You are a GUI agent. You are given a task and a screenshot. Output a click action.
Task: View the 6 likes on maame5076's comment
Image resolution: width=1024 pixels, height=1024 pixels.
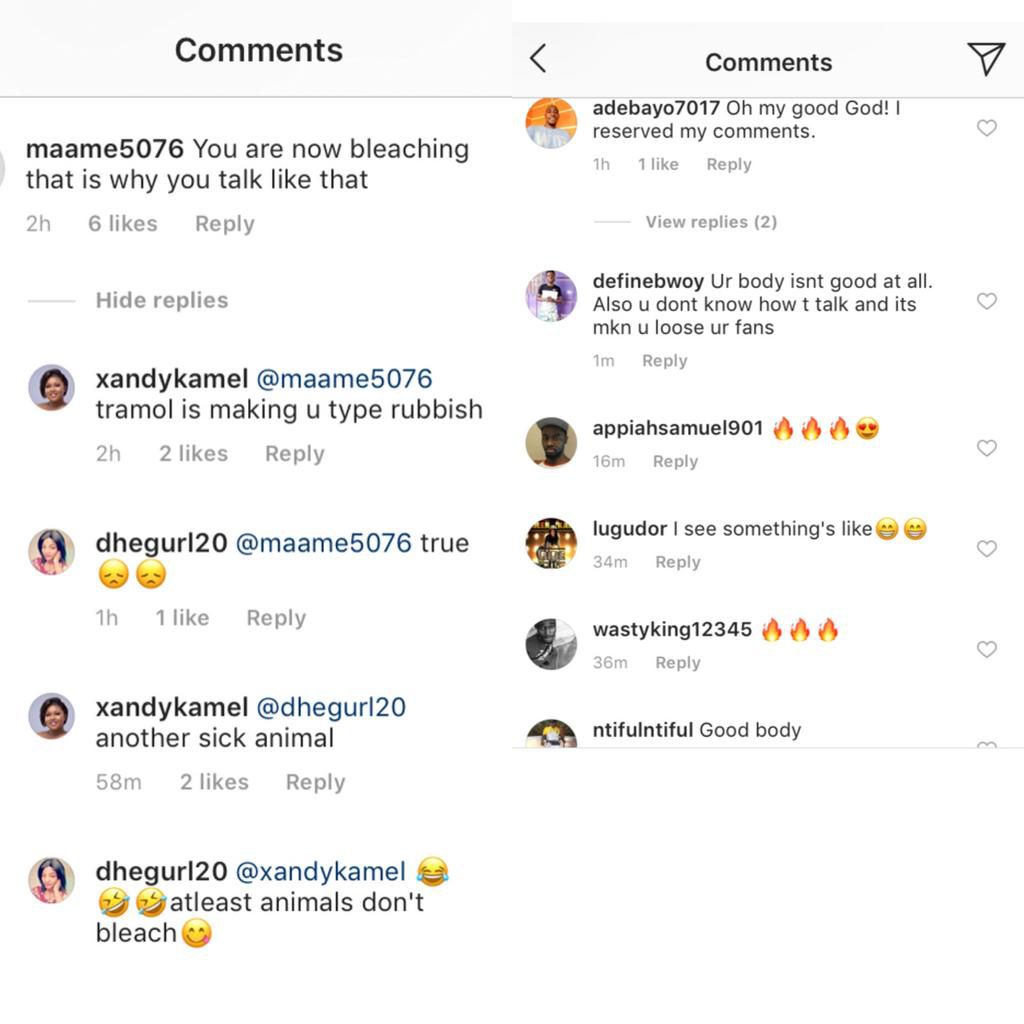click(x=122, y=224)
